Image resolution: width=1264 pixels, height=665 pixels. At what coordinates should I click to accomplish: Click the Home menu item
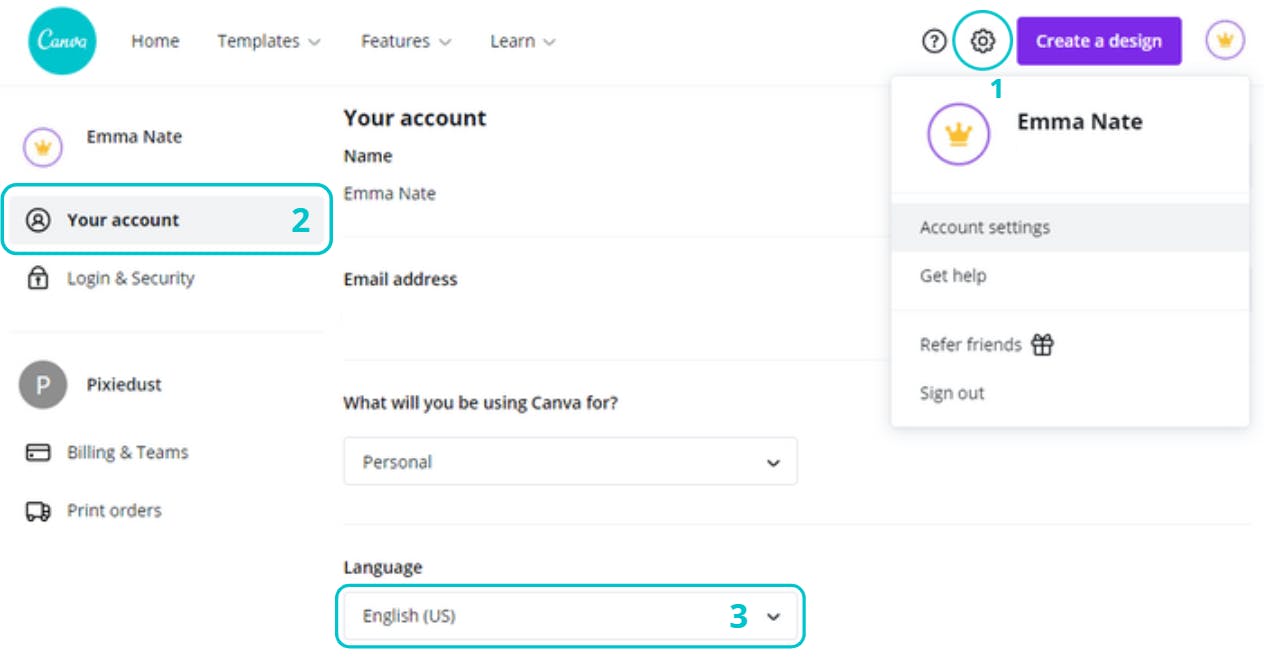tap(156, 41)
